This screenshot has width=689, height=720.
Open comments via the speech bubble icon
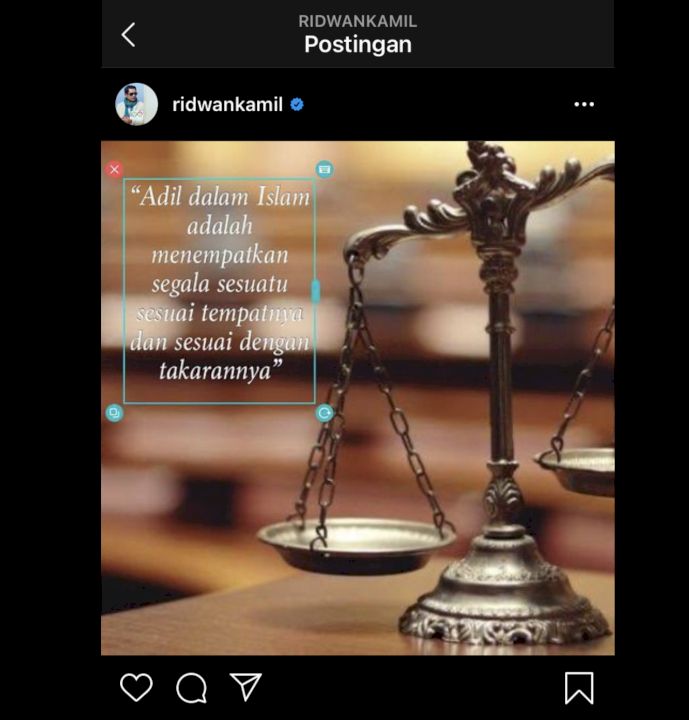pos(191,688)
